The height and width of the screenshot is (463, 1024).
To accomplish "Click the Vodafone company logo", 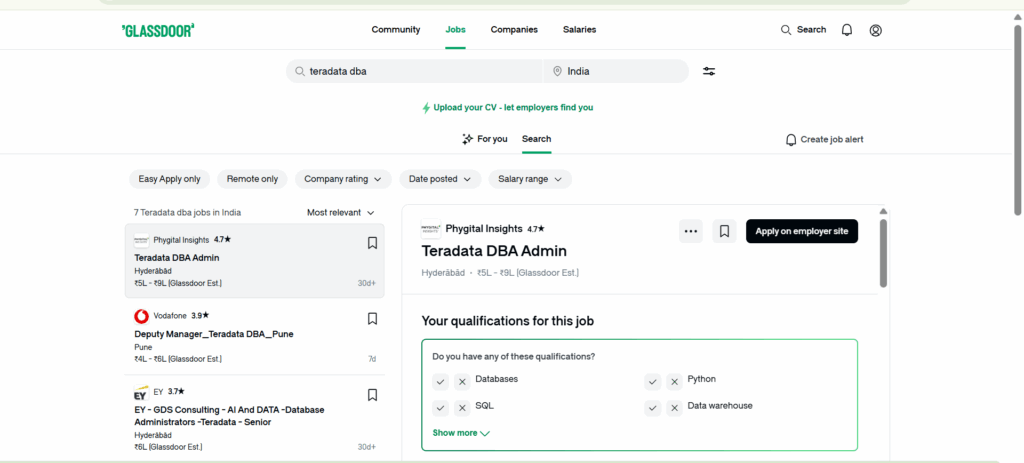I will click(142, 317).
